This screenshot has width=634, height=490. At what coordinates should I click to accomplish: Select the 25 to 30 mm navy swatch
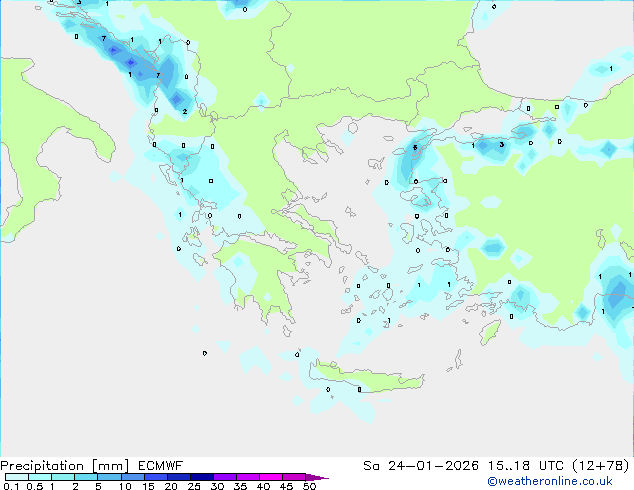201,477
